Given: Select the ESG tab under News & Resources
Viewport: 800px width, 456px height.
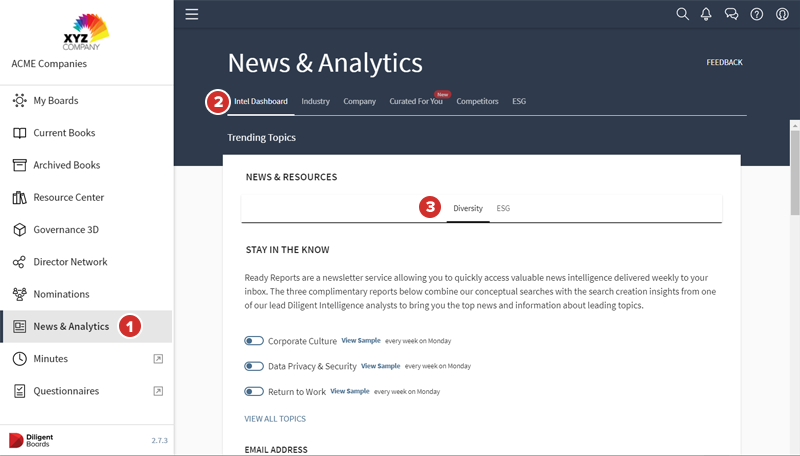Looking at the screenshot, I should 503,209.
